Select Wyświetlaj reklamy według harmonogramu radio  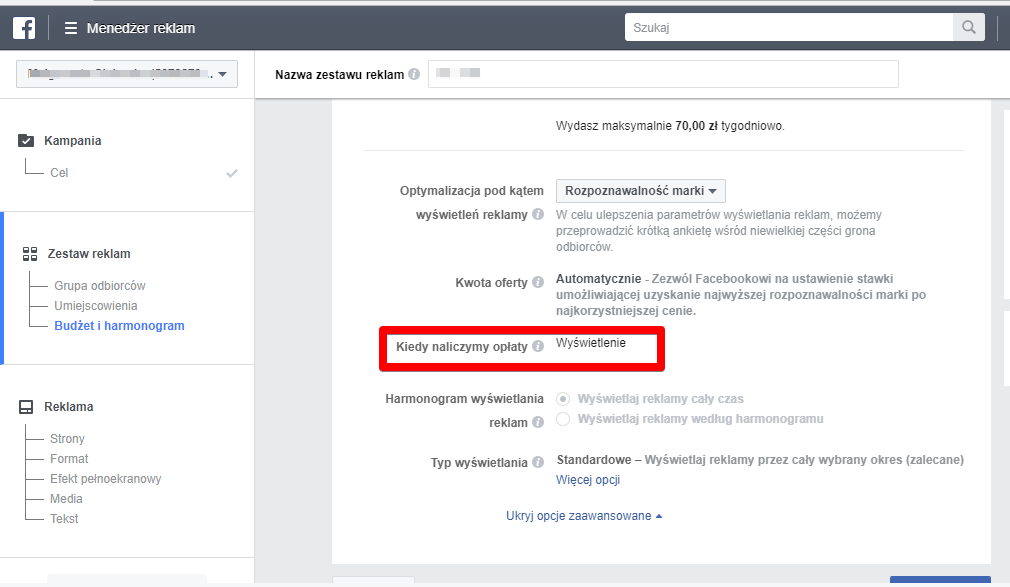tap(563, 419)
